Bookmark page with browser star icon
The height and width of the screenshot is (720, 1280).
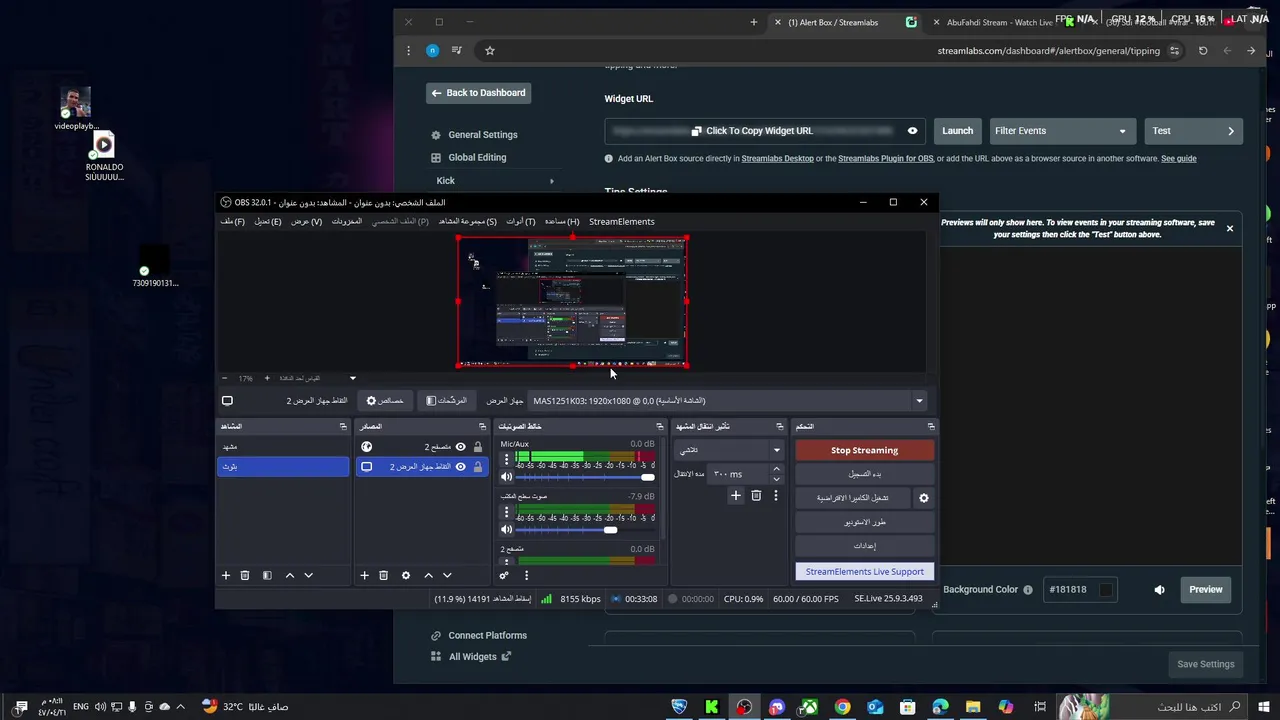pos(490,51)
